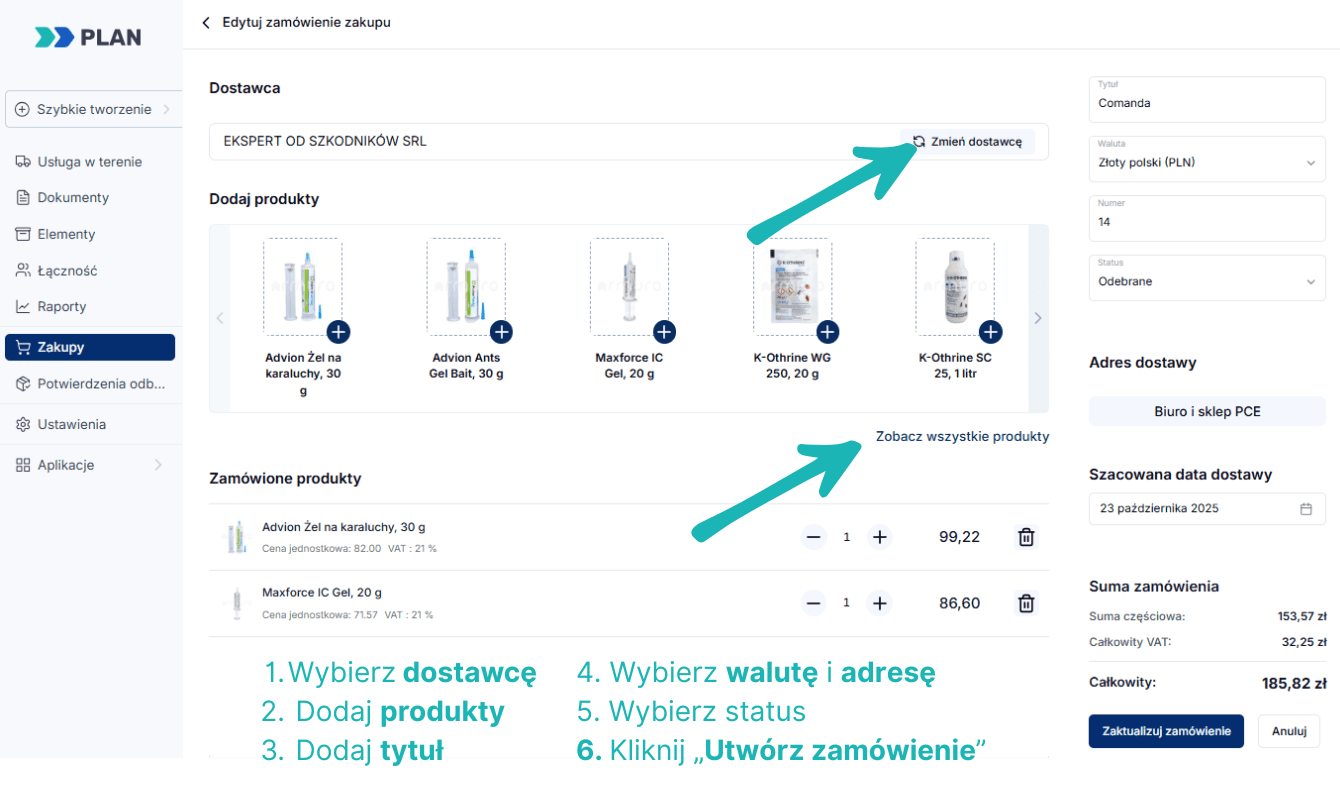The image size is (1340, 790).
Task: Click the Aplikacje grid icon
Action: [x=23, y=465]
